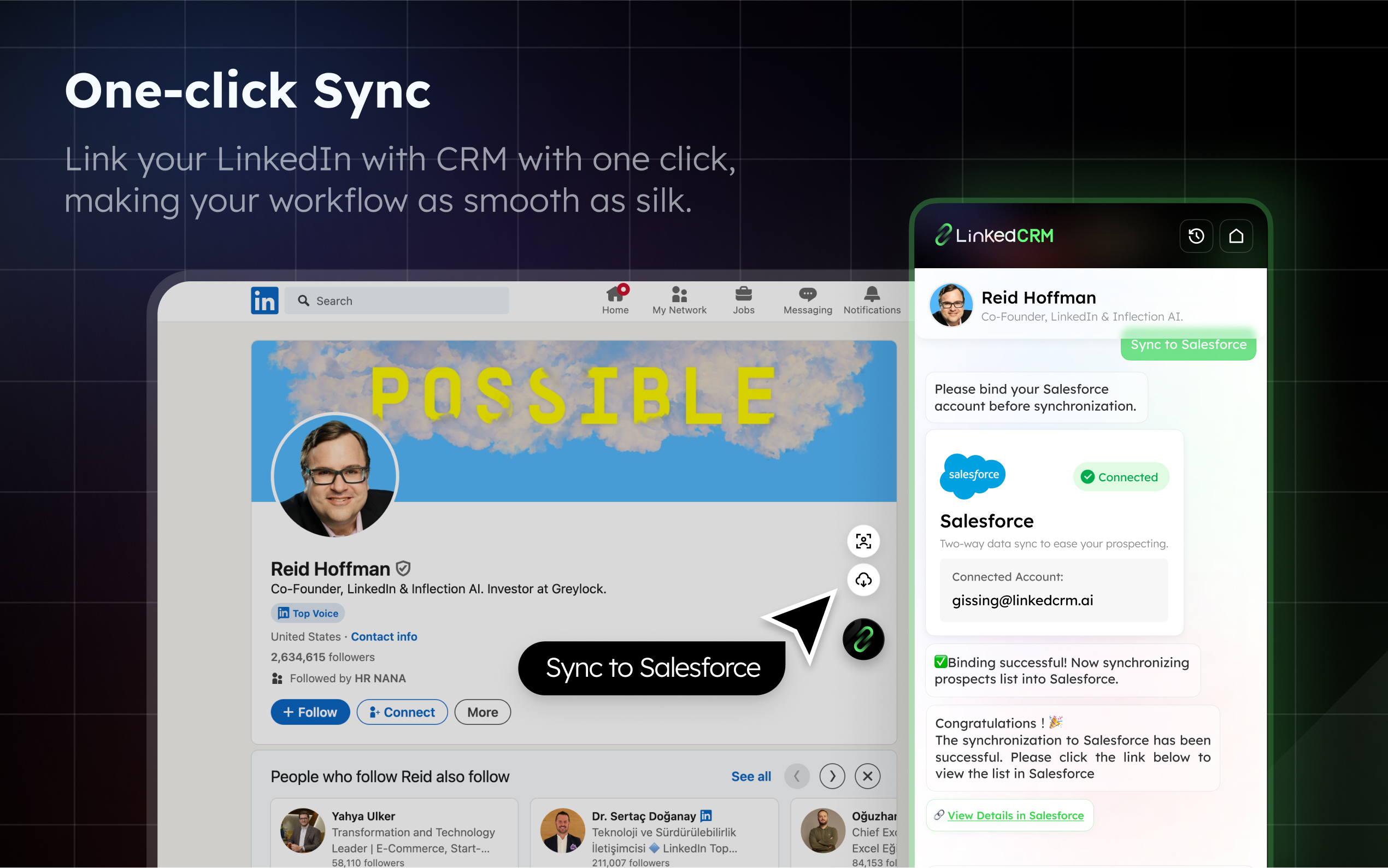Go to the My Network tab
The image size is (1388, 868).
(x=679, y=300)
